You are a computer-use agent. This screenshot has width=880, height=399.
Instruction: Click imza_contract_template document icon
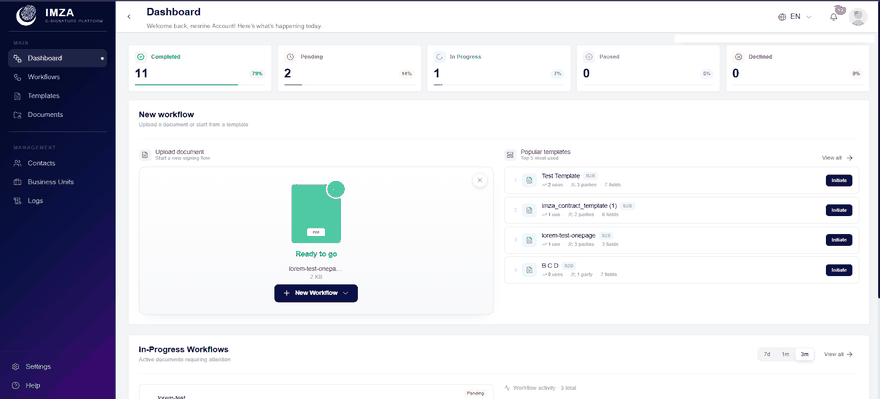click(529, 210)
